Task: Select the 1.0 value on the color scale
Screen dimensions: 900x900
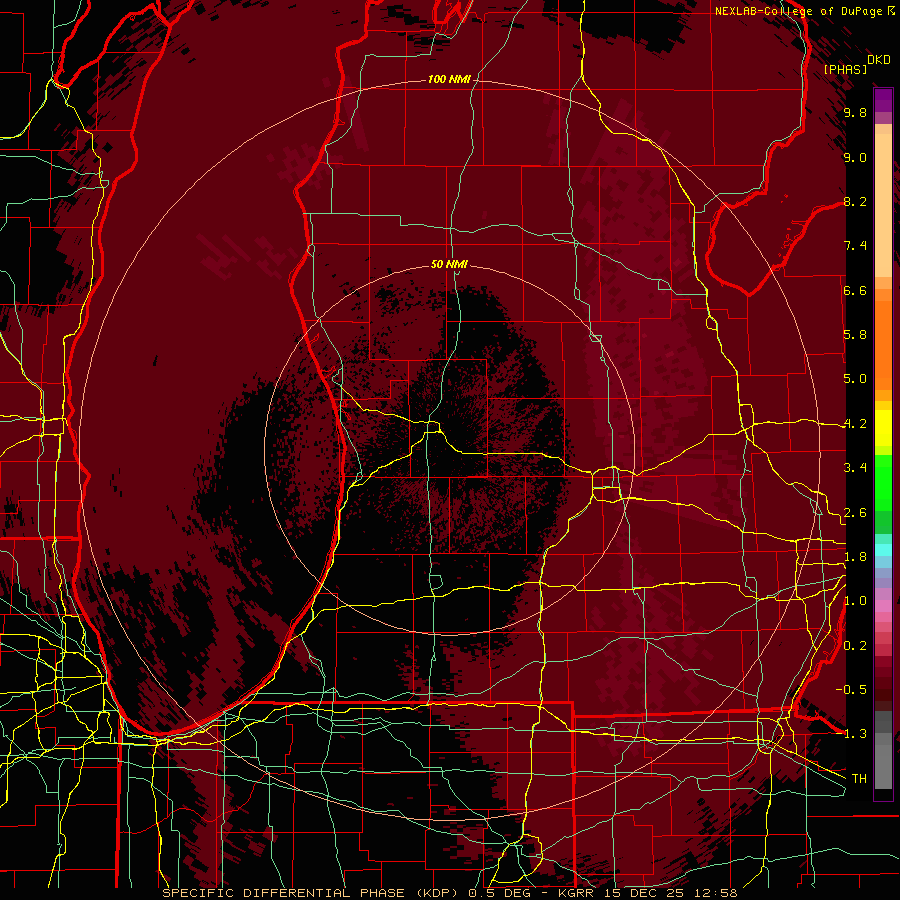Action: point(855,601)
